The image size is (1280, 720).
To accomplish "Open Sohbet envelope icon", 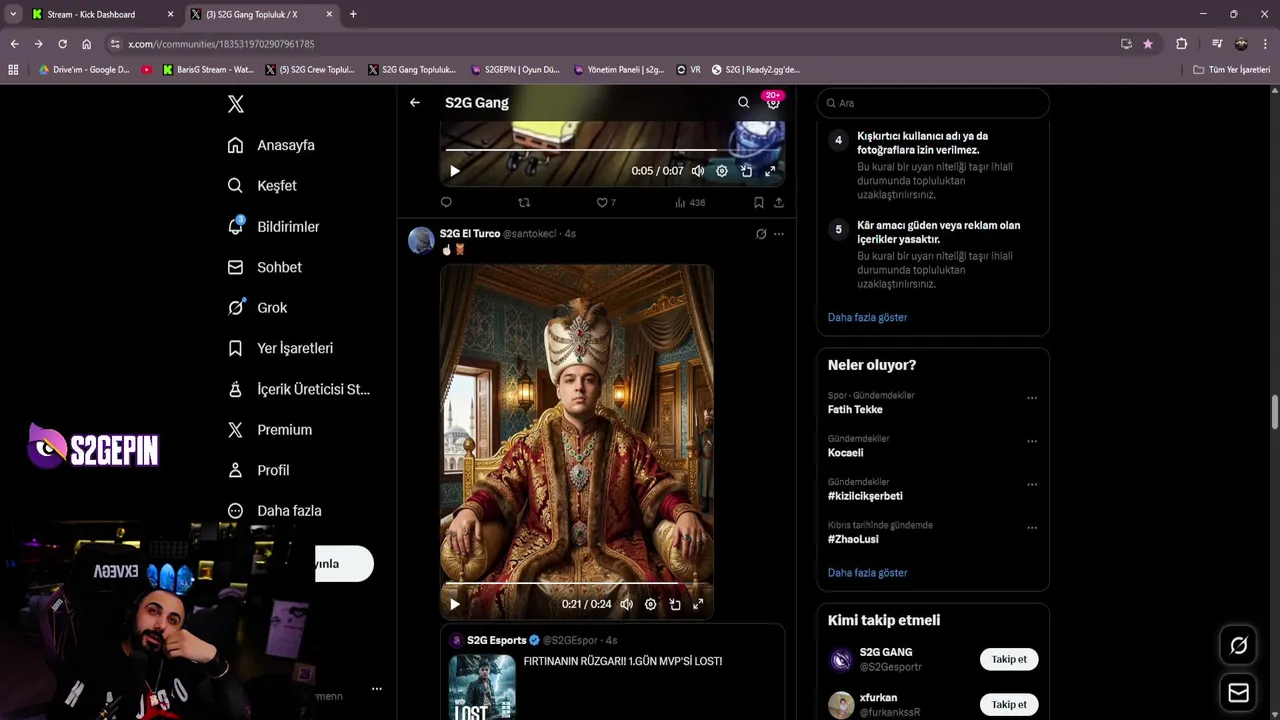I will 235,267.
